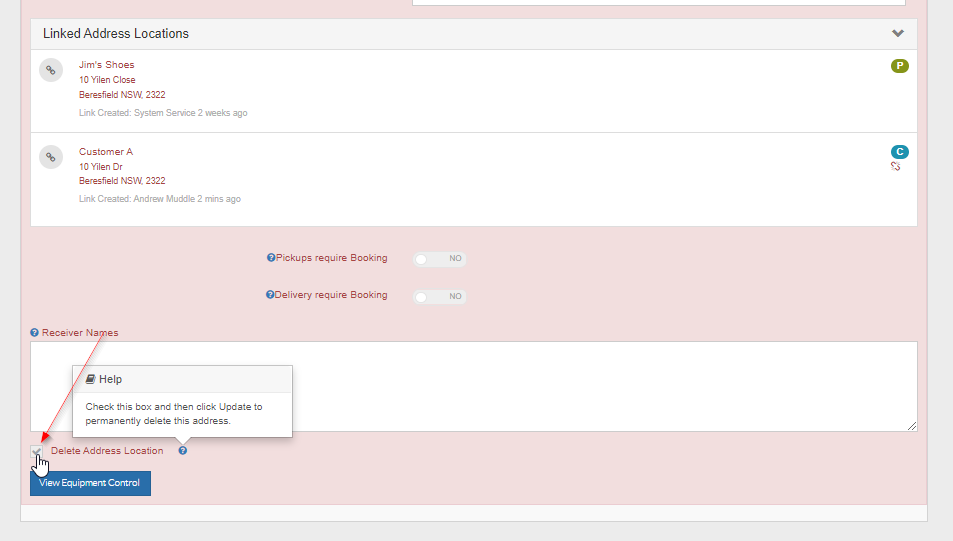Unlink Customer A using the broken-link icon

[895, 167]
